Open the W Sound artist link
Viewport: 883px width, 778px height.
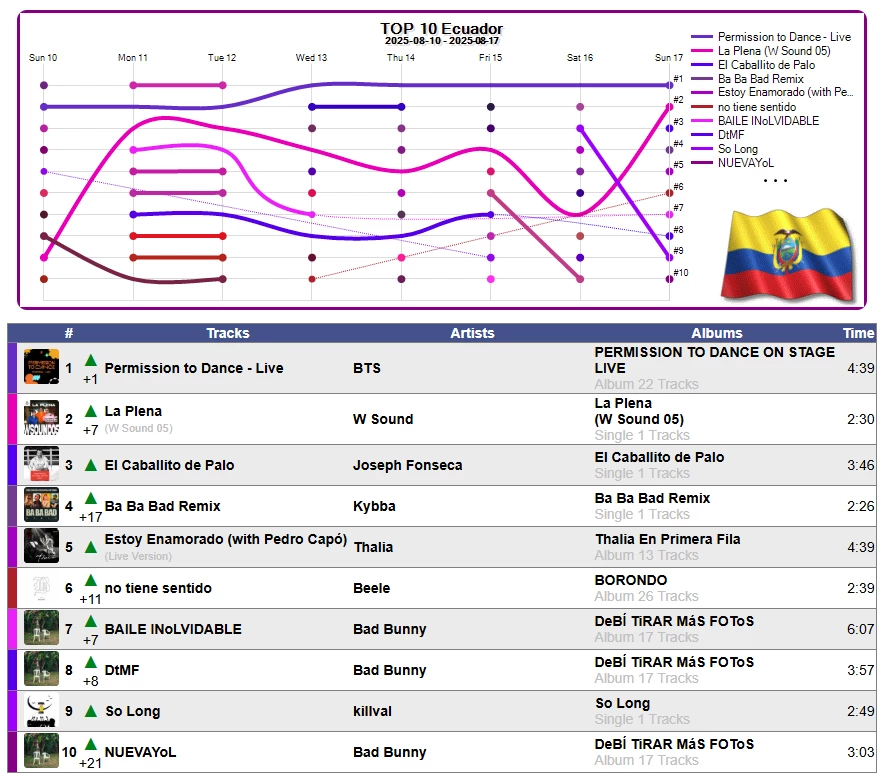383,419
